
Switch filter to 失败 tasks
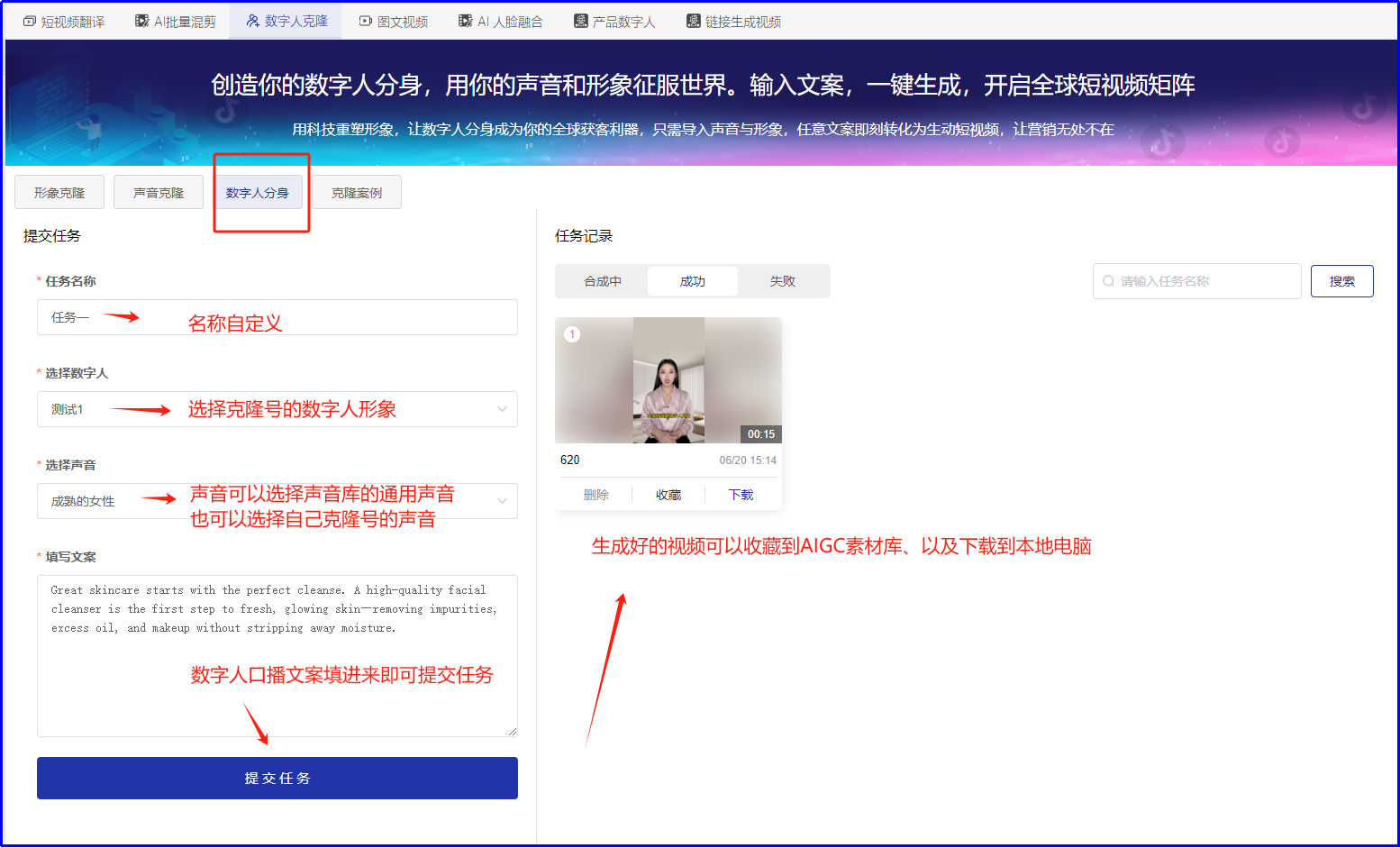click(783, 280)
